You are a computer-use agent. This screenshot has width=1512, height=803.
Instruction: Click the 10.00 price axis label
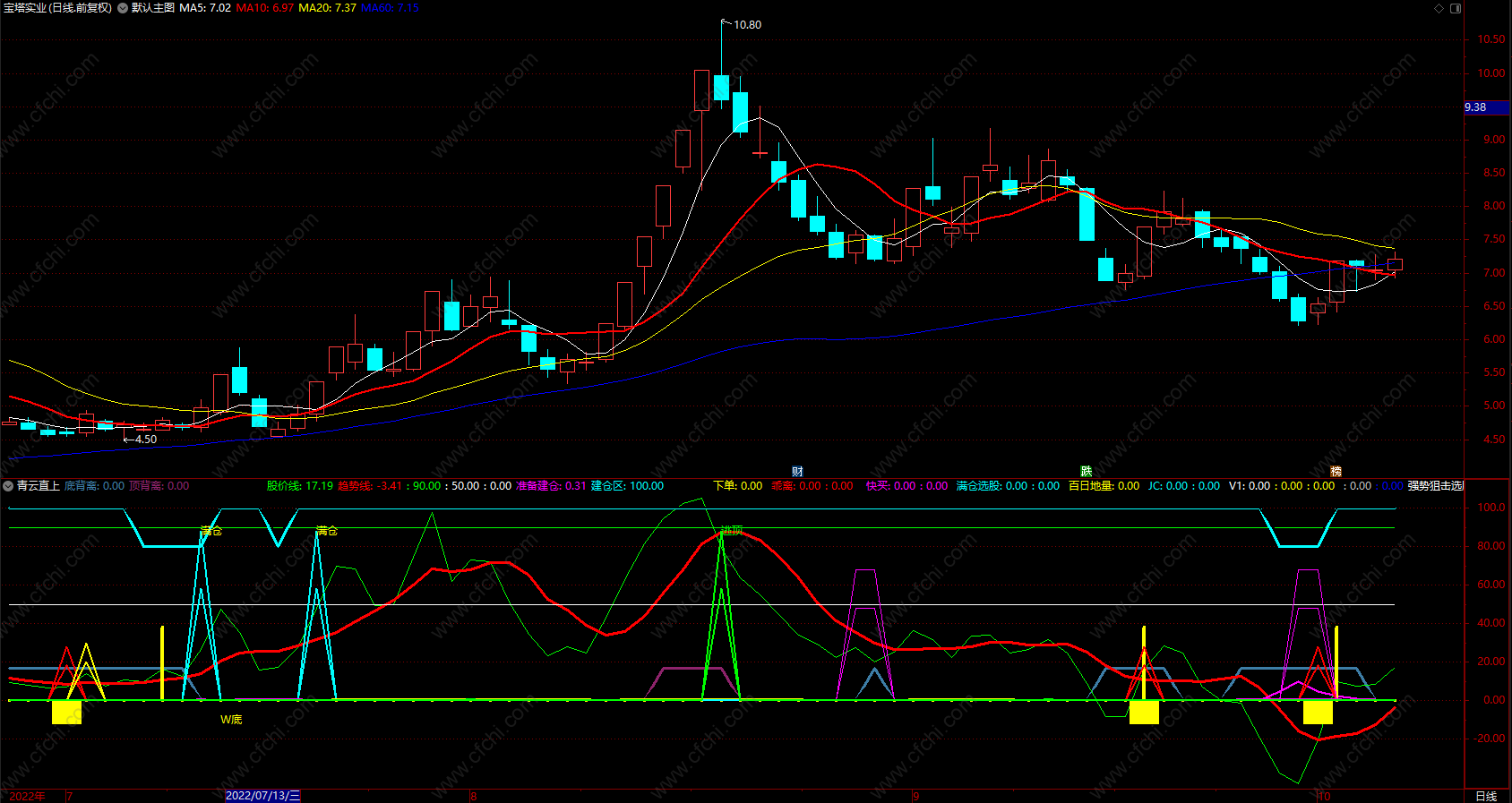point(1491,73)
